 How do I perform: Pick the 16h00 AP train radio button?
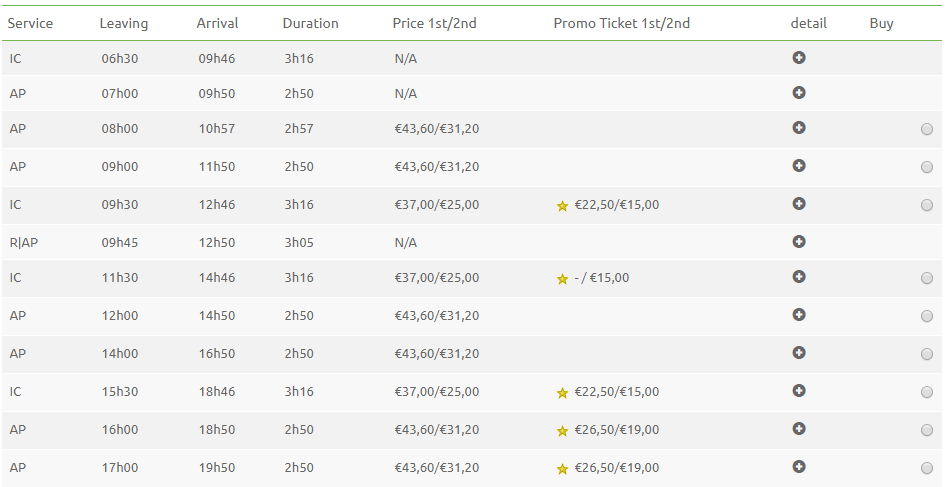[927, 430]
